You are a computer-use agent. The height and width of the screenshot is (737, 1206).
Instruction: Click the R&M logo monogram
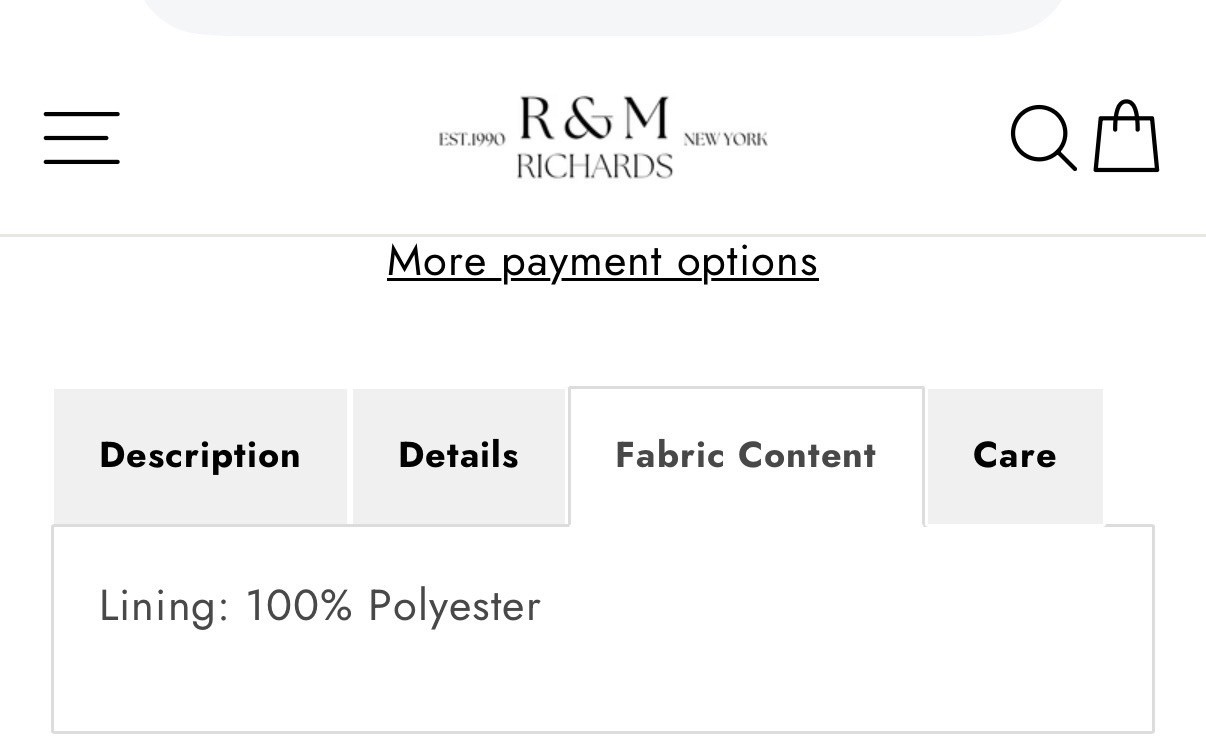tap(594, 121)
